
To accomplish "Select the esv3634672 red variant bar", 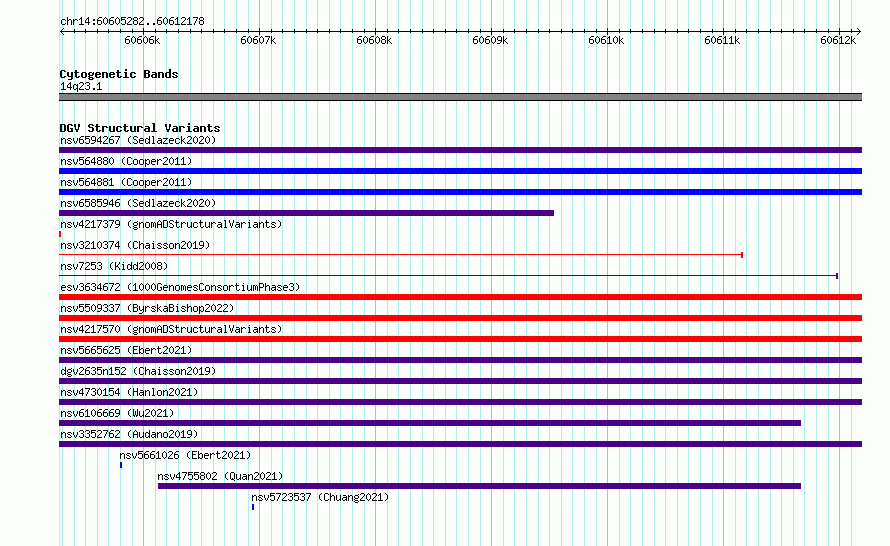I will coord(460,297).
